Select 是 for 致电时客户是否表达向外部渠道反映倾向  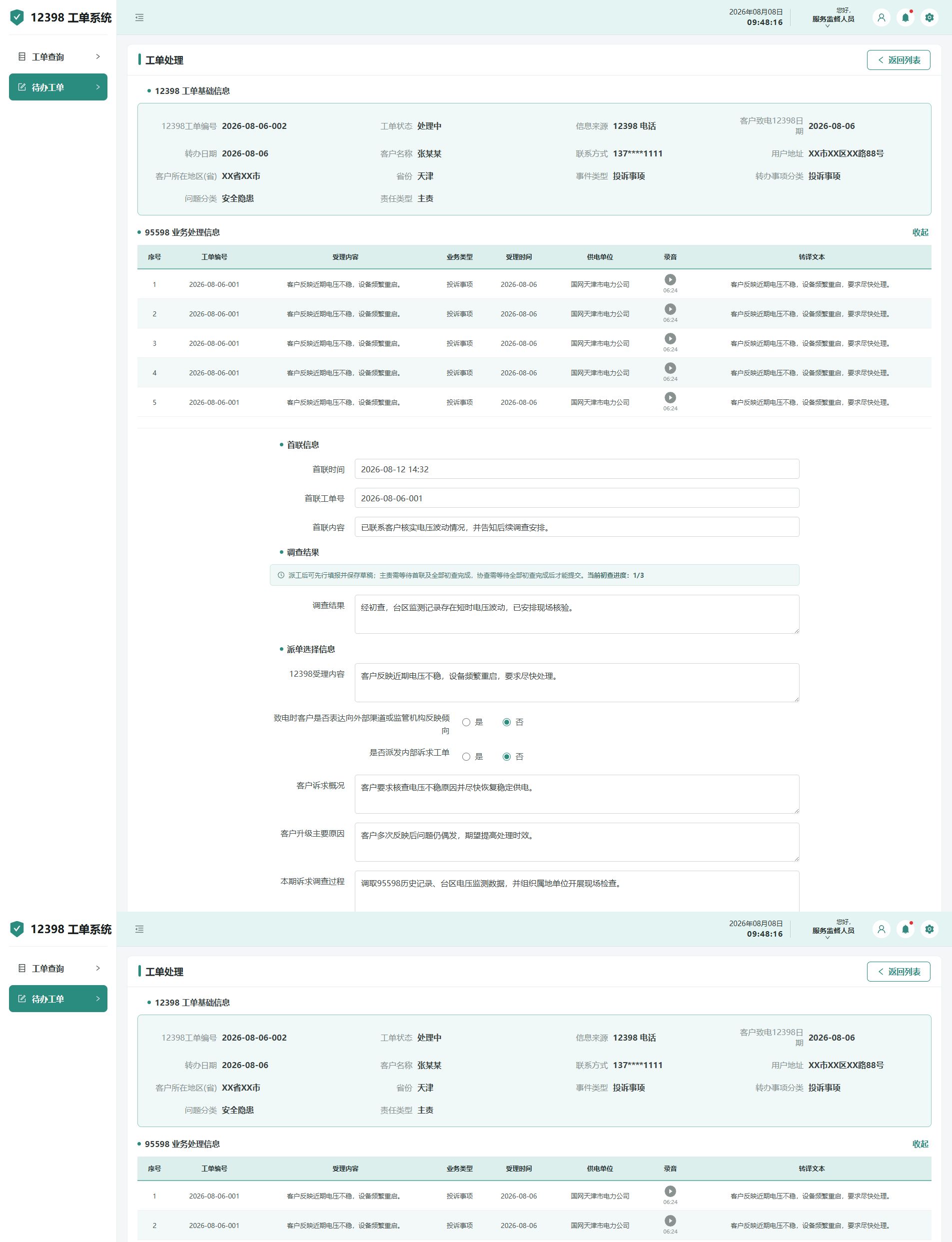click(466, 722)
